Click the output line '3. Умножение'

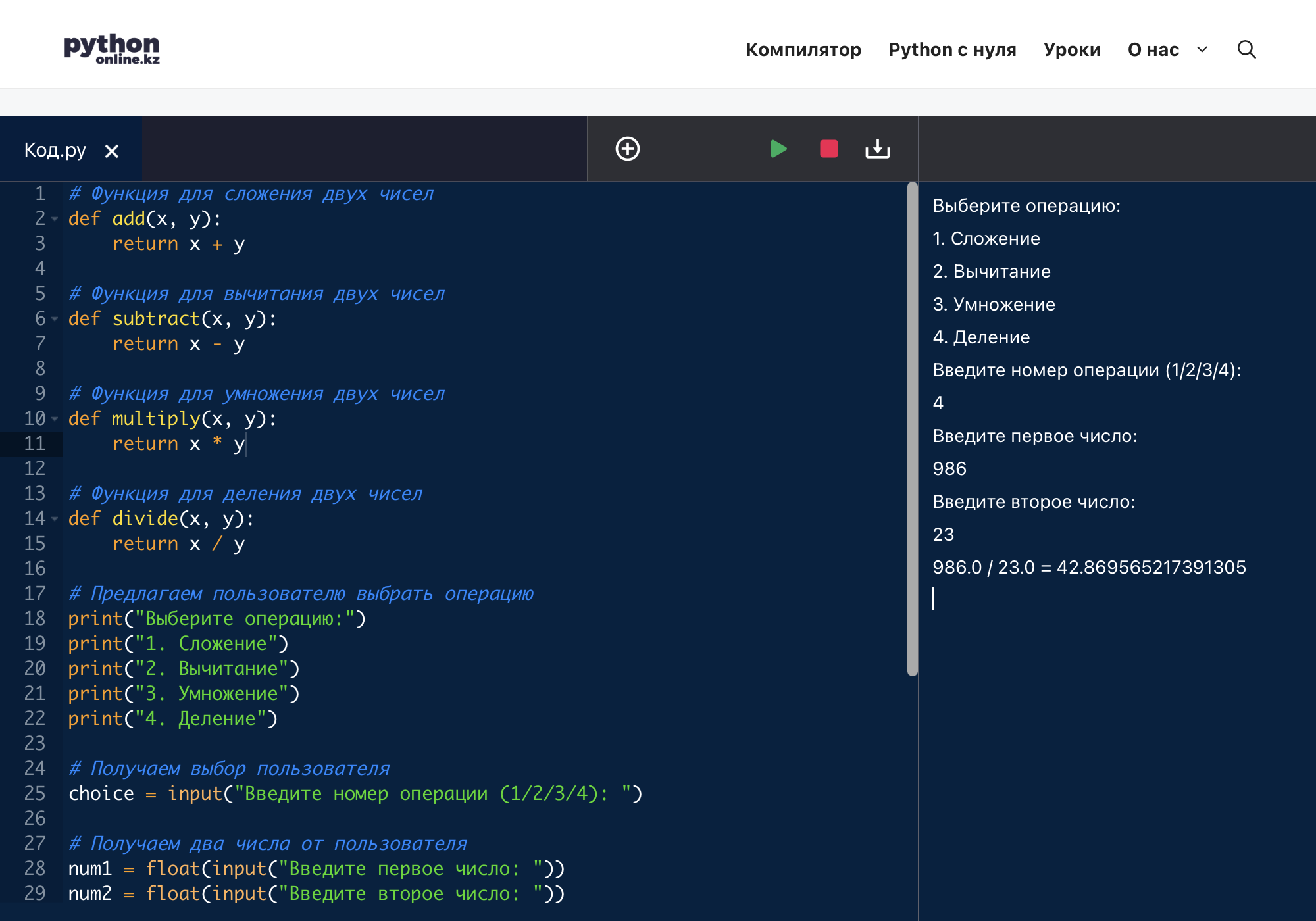pos(994,304)
